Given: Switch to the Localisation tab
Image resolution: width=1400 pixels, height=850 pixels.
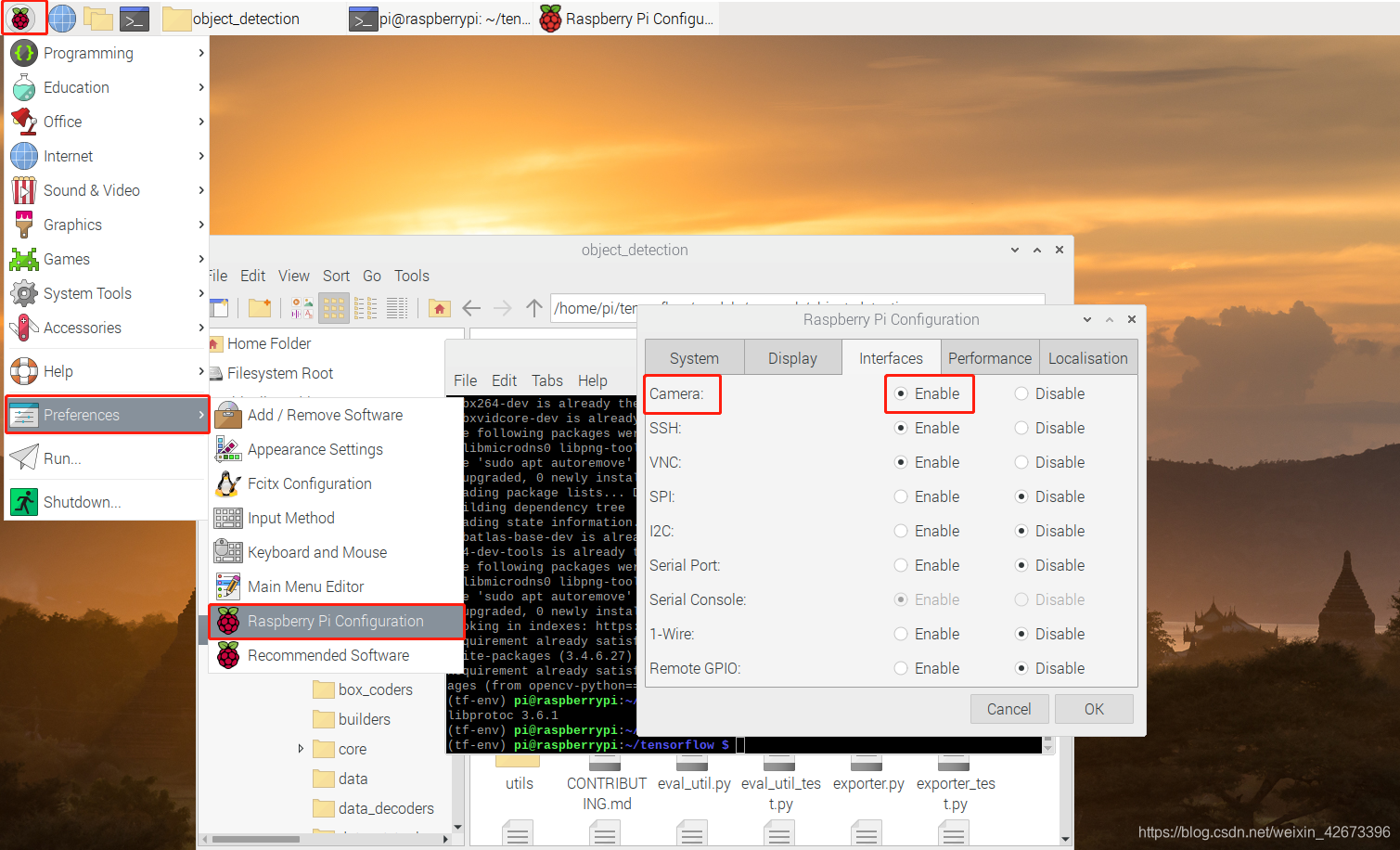Looking at the screenshot, I should (1088, 358).
